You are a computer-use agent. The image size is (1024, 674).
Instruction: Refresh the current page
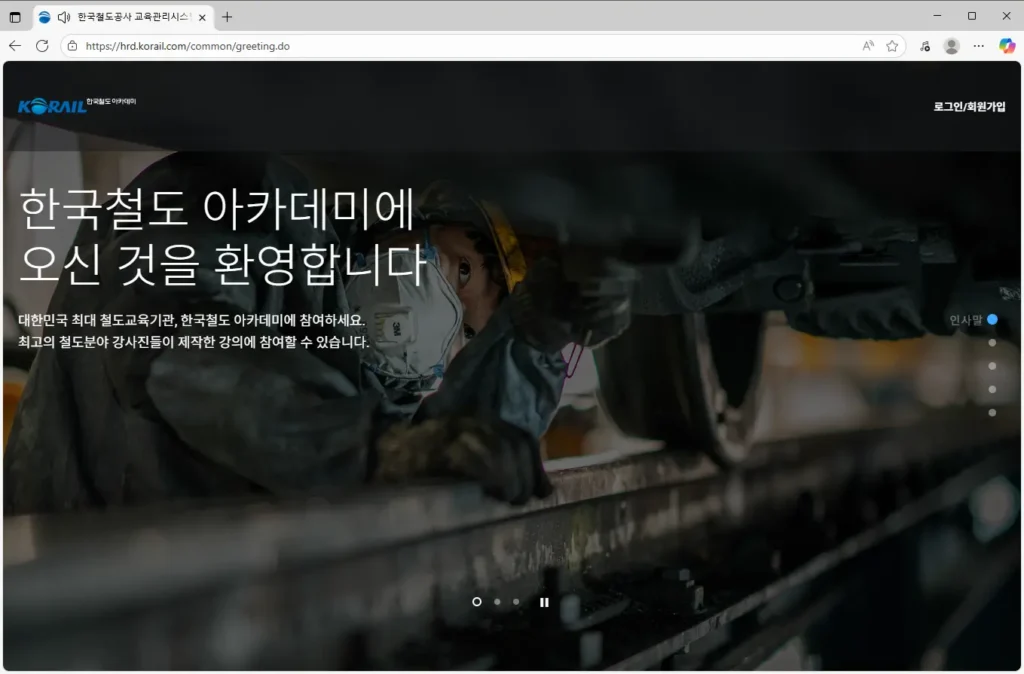41,45
